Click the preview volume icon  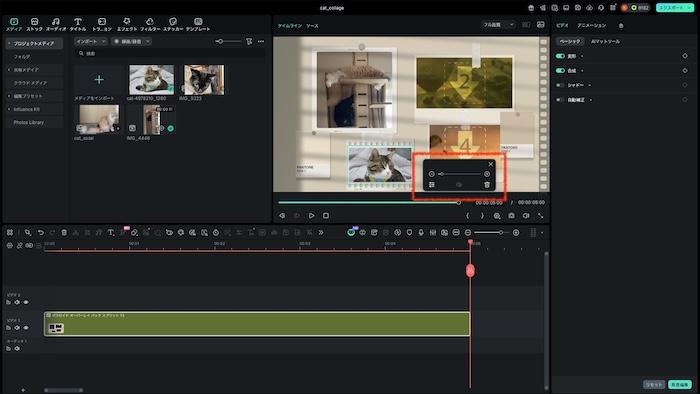(x=526, y=216)
